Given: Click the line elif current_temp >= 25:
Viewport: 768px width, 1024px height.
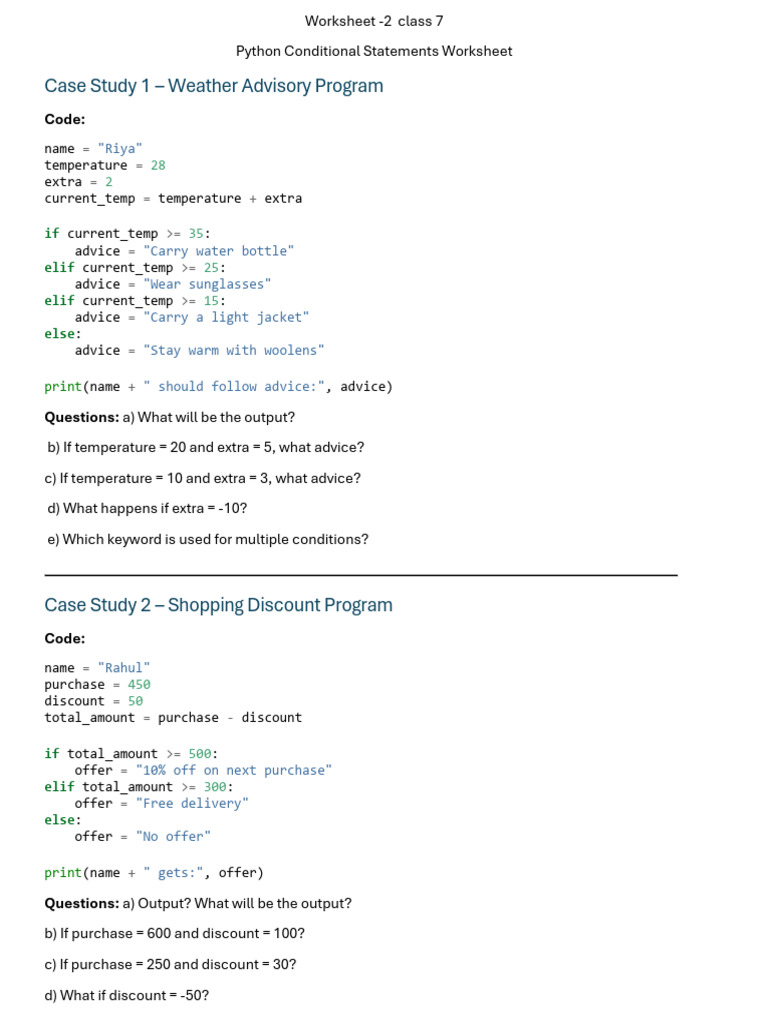Looking at the screenshot, I should pyautogui.click(x=135, y=268).
